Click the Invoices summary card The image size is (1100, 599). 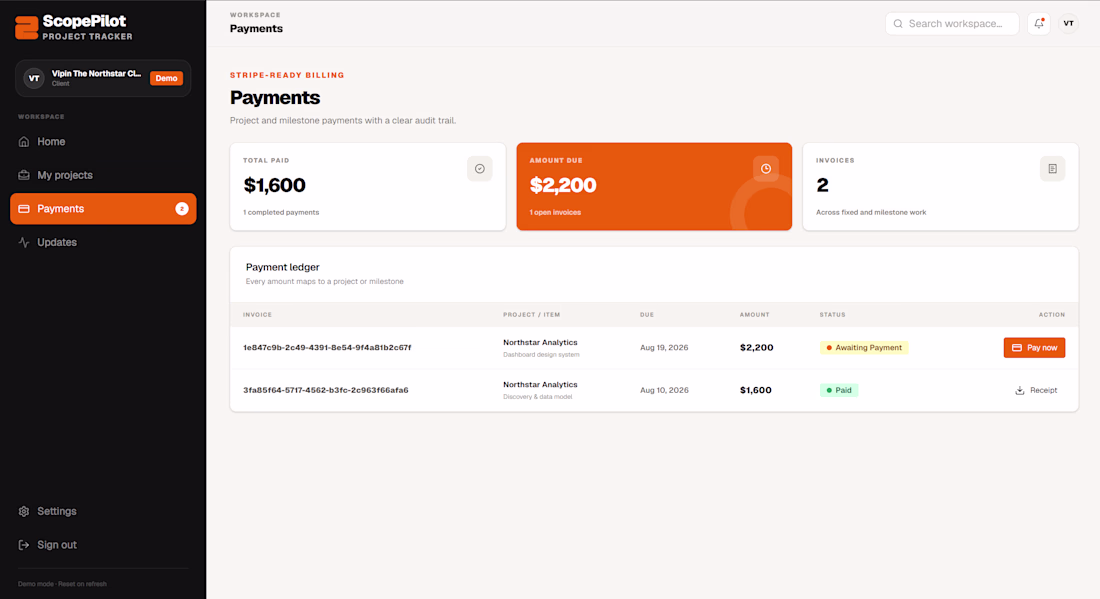(x=940, y=187)
